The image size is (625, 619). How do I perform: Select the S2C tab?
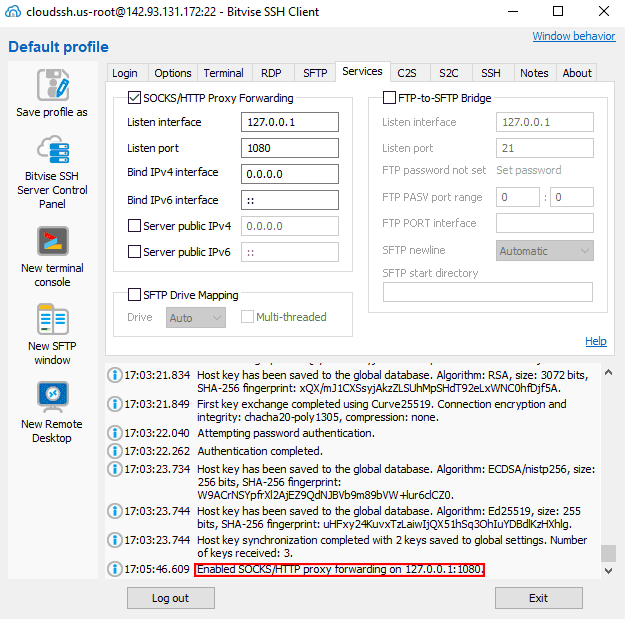(x=449, y=73)
